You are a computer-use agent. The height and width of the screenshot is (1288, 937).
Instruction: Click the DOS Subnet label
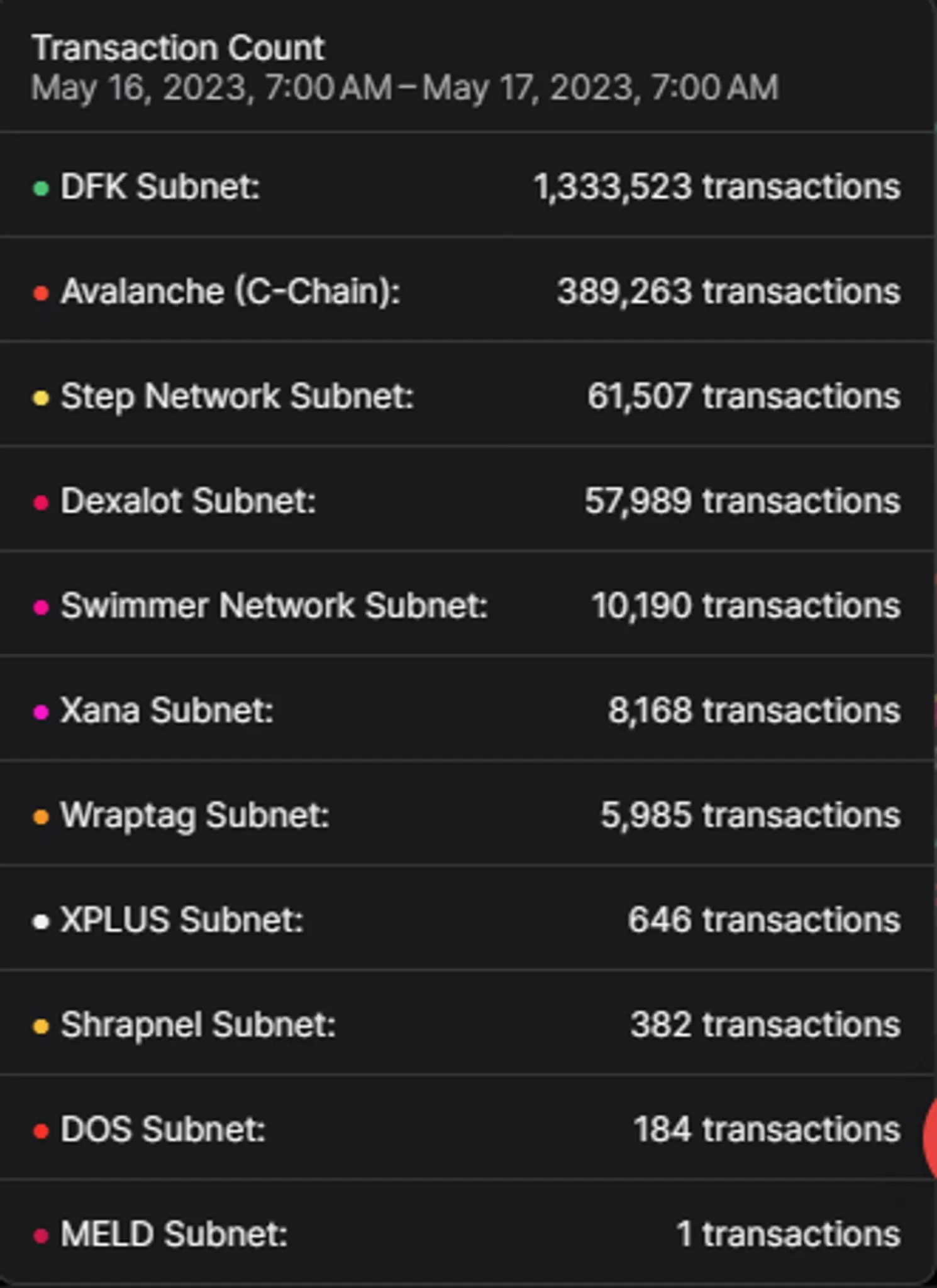tap(163, 1130)
